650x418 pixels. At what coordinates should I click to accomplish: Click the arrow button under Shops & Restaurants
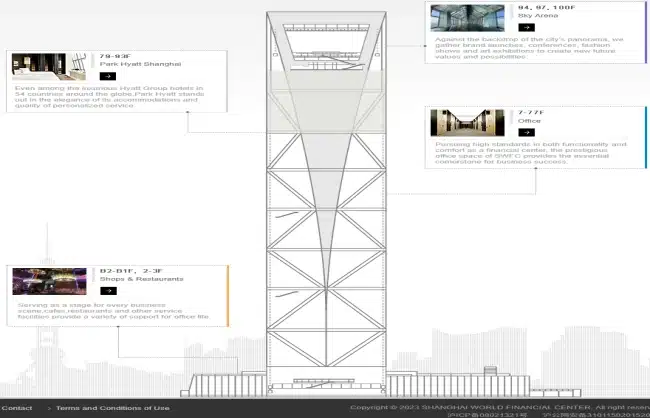pos(107,291)
